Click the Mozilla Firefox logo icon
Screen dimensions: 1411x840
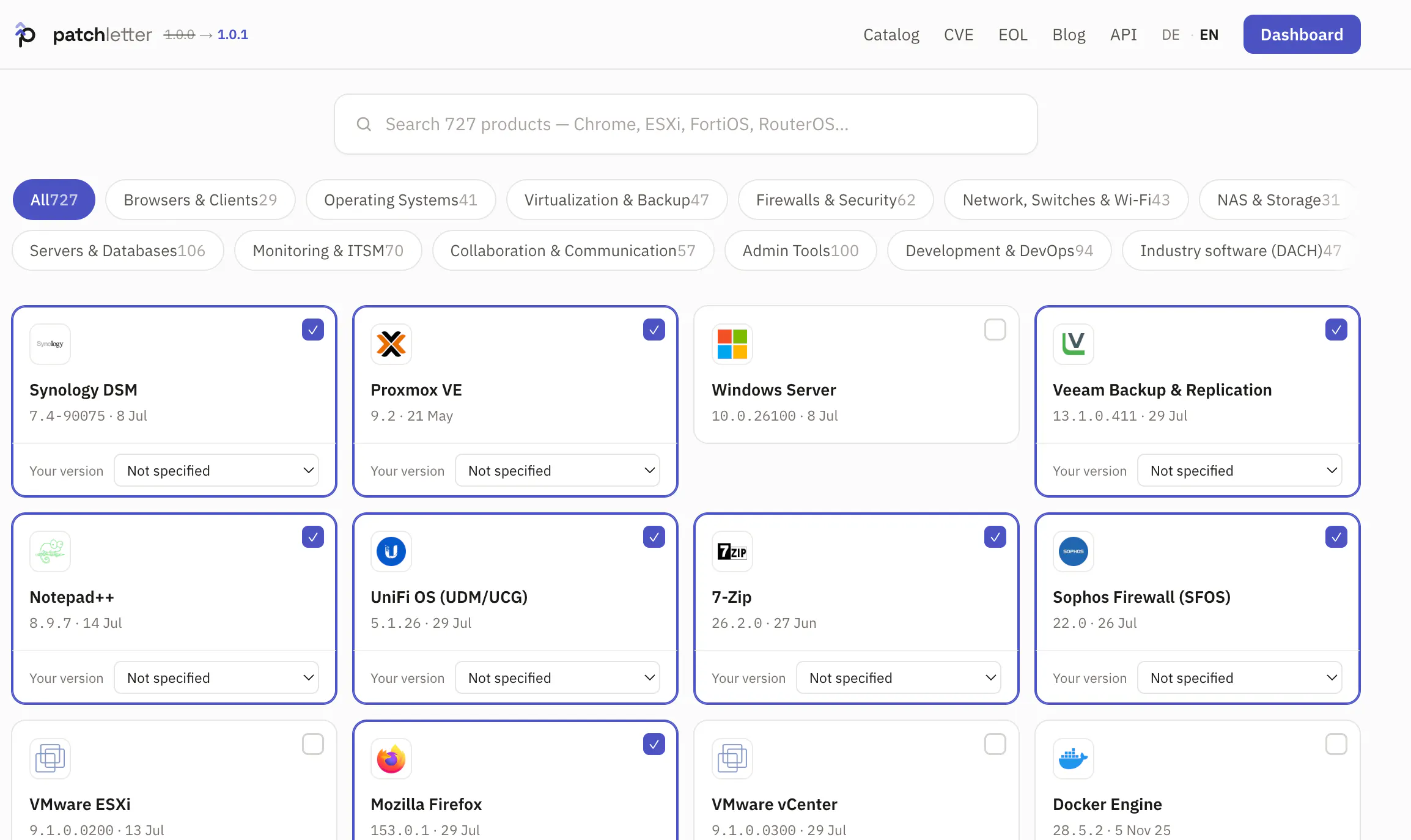(x=391, y=759)
